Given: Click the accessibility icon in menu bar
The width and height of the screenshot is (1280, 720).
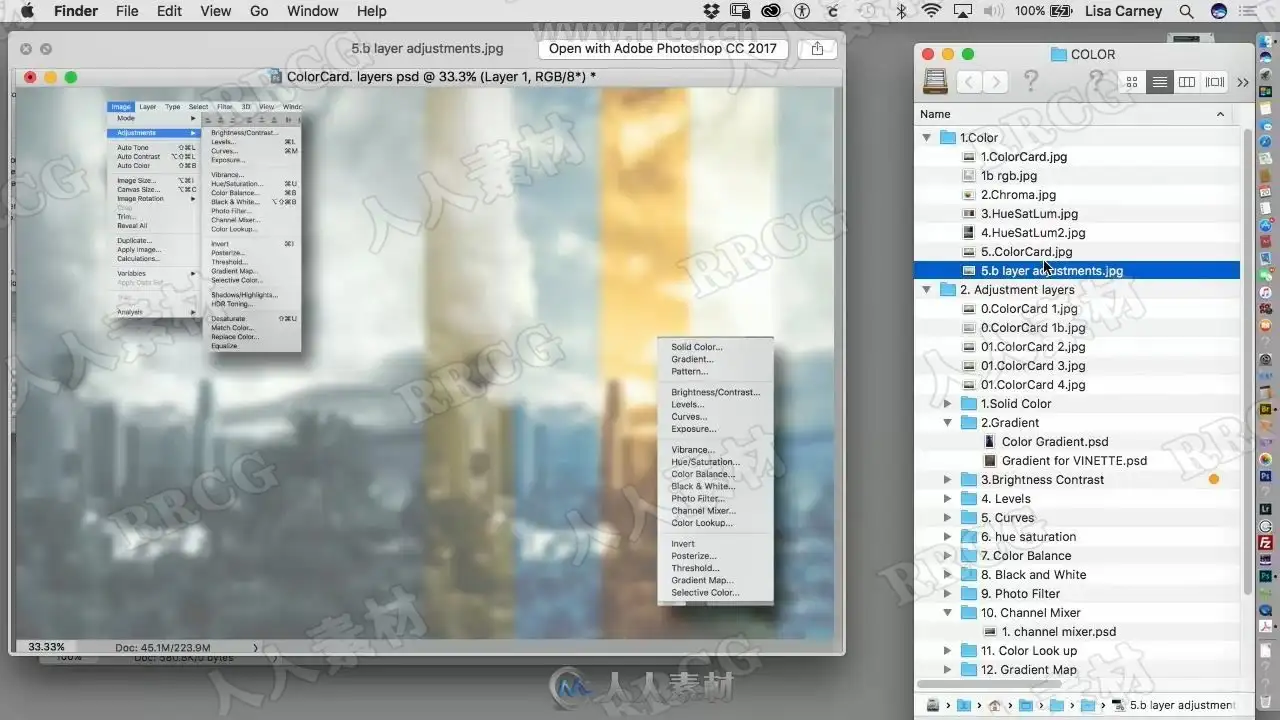Looking at the screenshot, I should (x=801, y=11).
